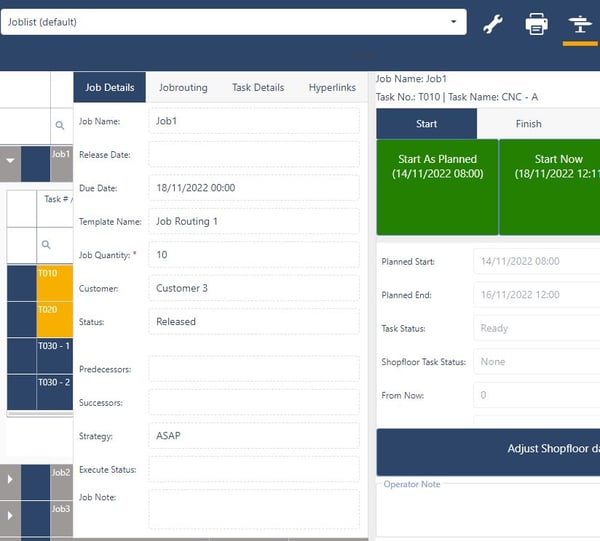The image size is (600, 541).
Task: Select task T030 - 1 row
Action: [54, 355]
